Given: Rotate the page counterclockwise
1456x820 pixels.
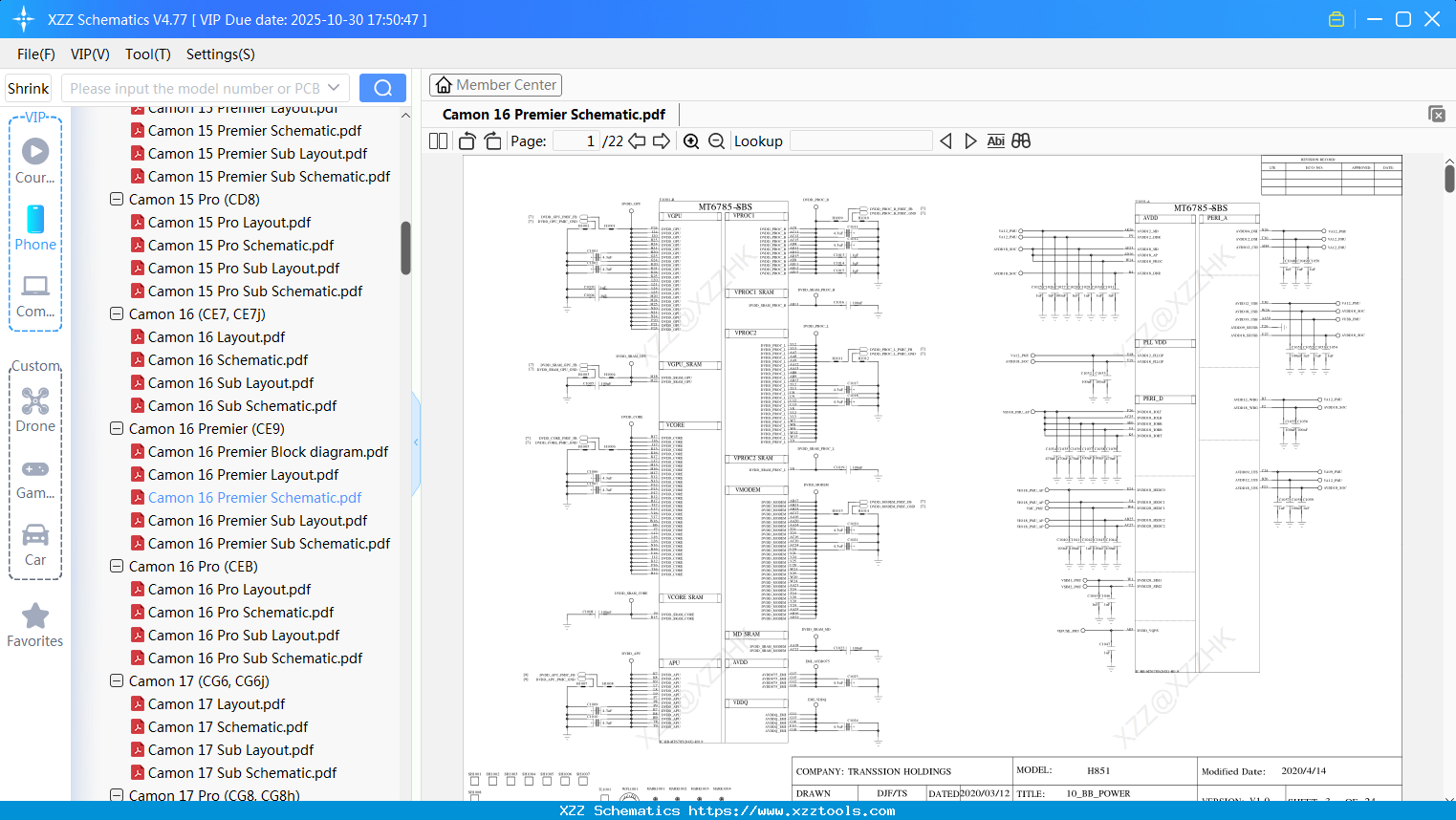Looking at the screenshot, I should click(x=467, y=140).
